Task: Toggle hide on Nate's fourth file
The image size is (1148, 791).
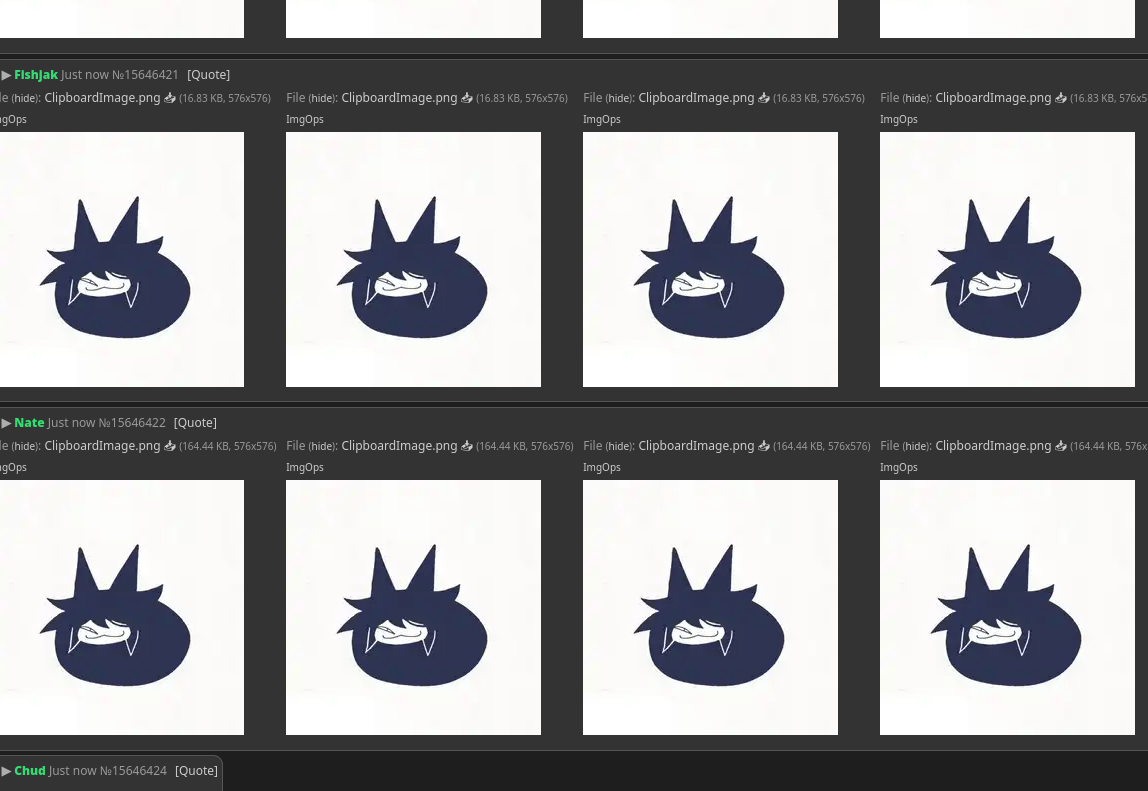Action: pyautogui.click(x=916, y=447)
